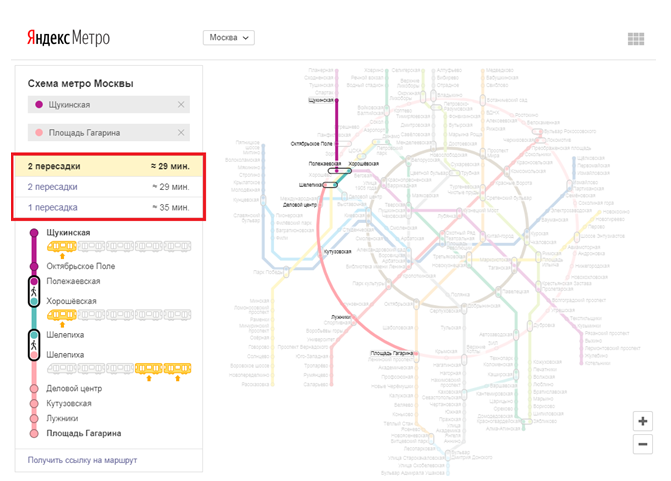Open Получить ссылку на маршрут link
This screenshot has width=671, height=481.
point(82,460)
